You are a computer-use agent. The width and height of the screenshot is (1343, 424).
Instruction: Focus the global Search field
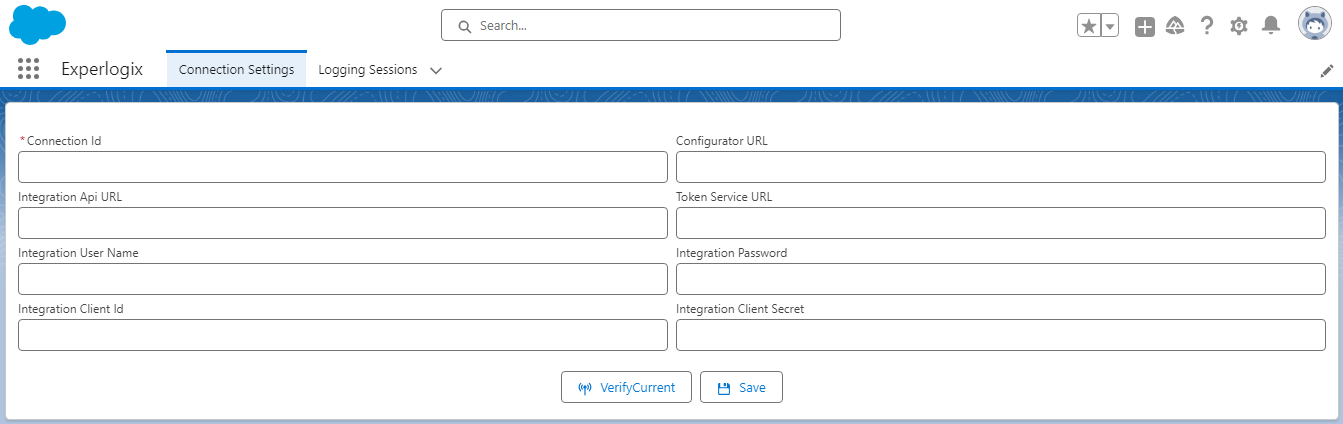(x=640, y=25)
